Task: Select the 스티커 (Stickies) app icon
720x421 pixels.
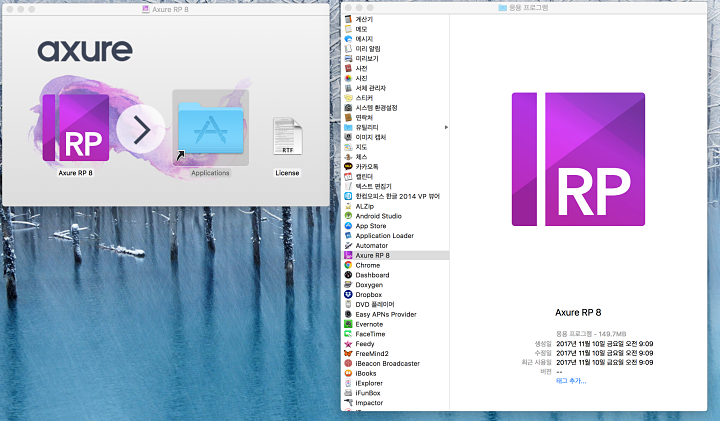Action: tap(348, 98)
